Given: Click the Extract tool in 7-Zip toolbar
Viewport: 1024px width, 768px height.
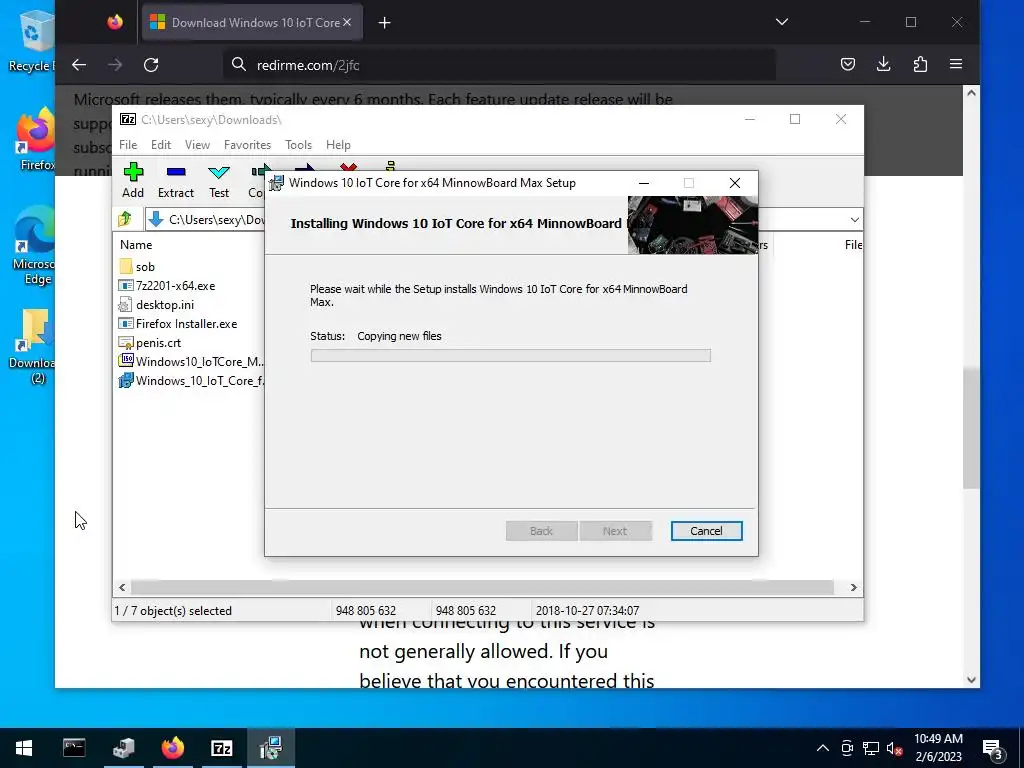Looking at the screenshot, I should click(x=176, y=180).
